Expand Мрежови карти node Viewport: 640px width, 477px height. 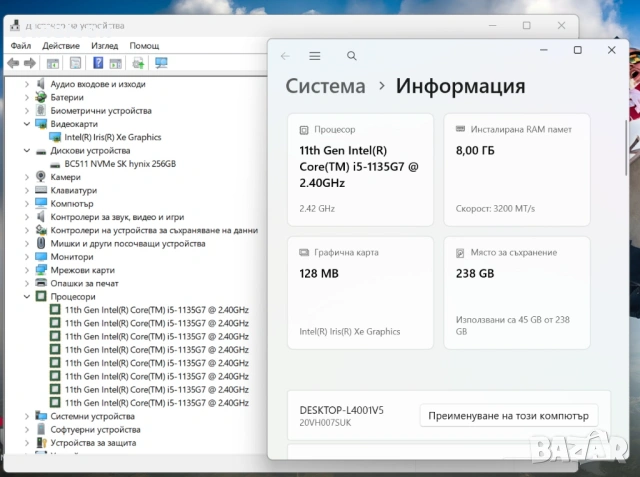tap(27, 270)
